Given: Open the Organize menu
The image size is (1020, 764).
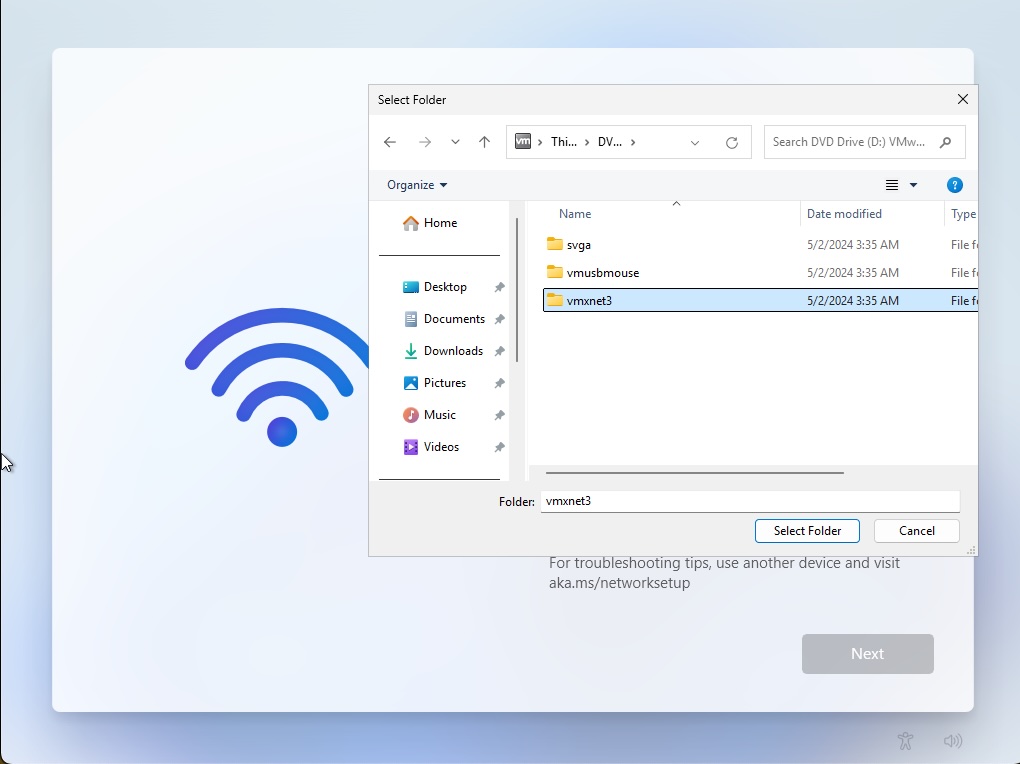Looking at the screenshot, I should click(x=417, y=185).
